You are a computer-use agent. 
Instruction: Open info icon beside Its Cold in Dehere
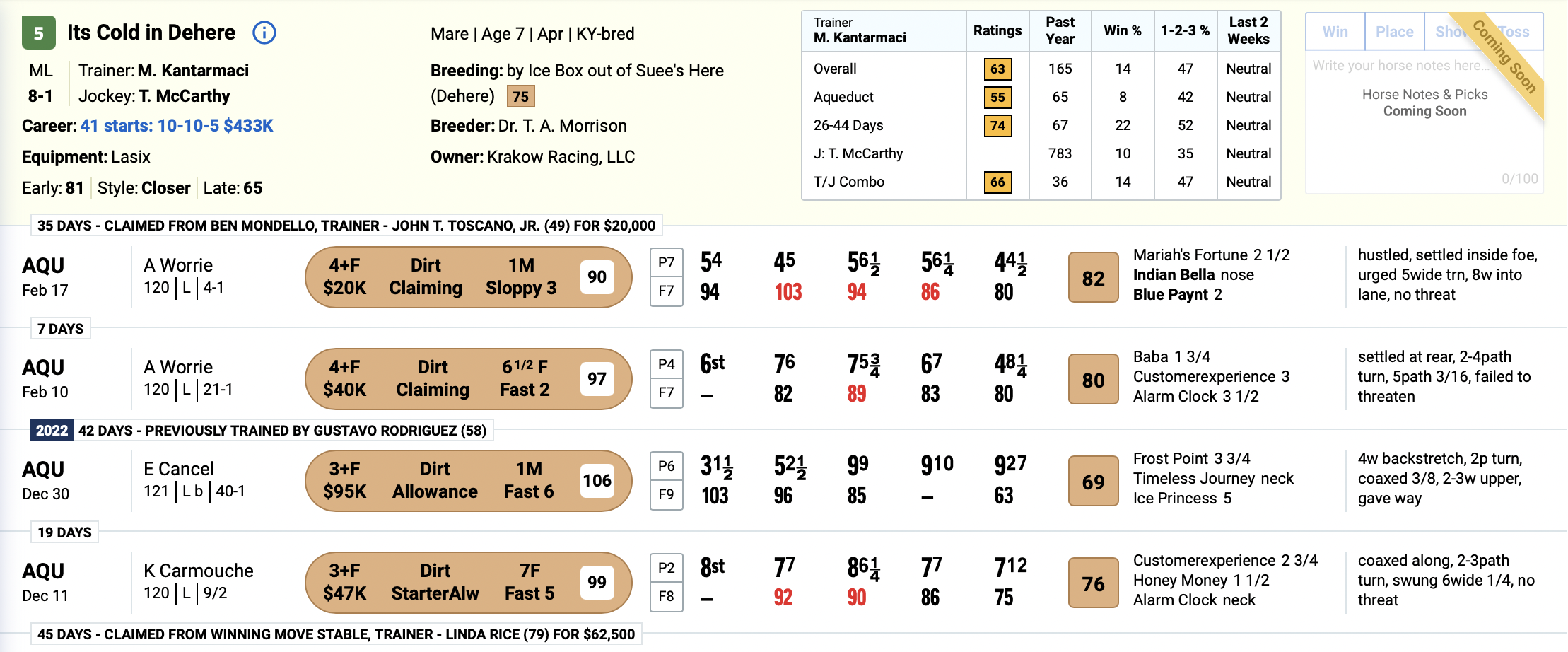pyautogui.click(x=264, y=33)
